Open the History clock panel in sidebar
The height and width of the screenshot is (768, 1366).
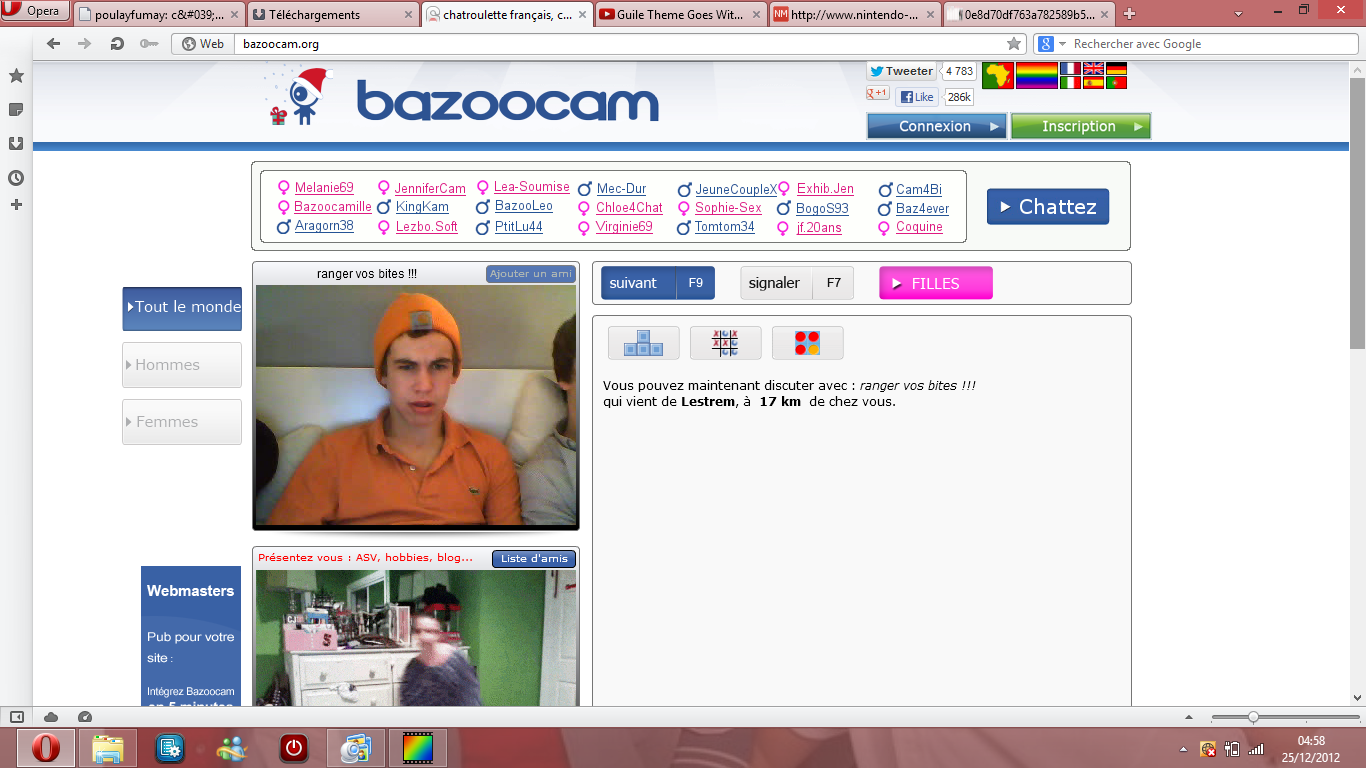click(x=16, y=178)
